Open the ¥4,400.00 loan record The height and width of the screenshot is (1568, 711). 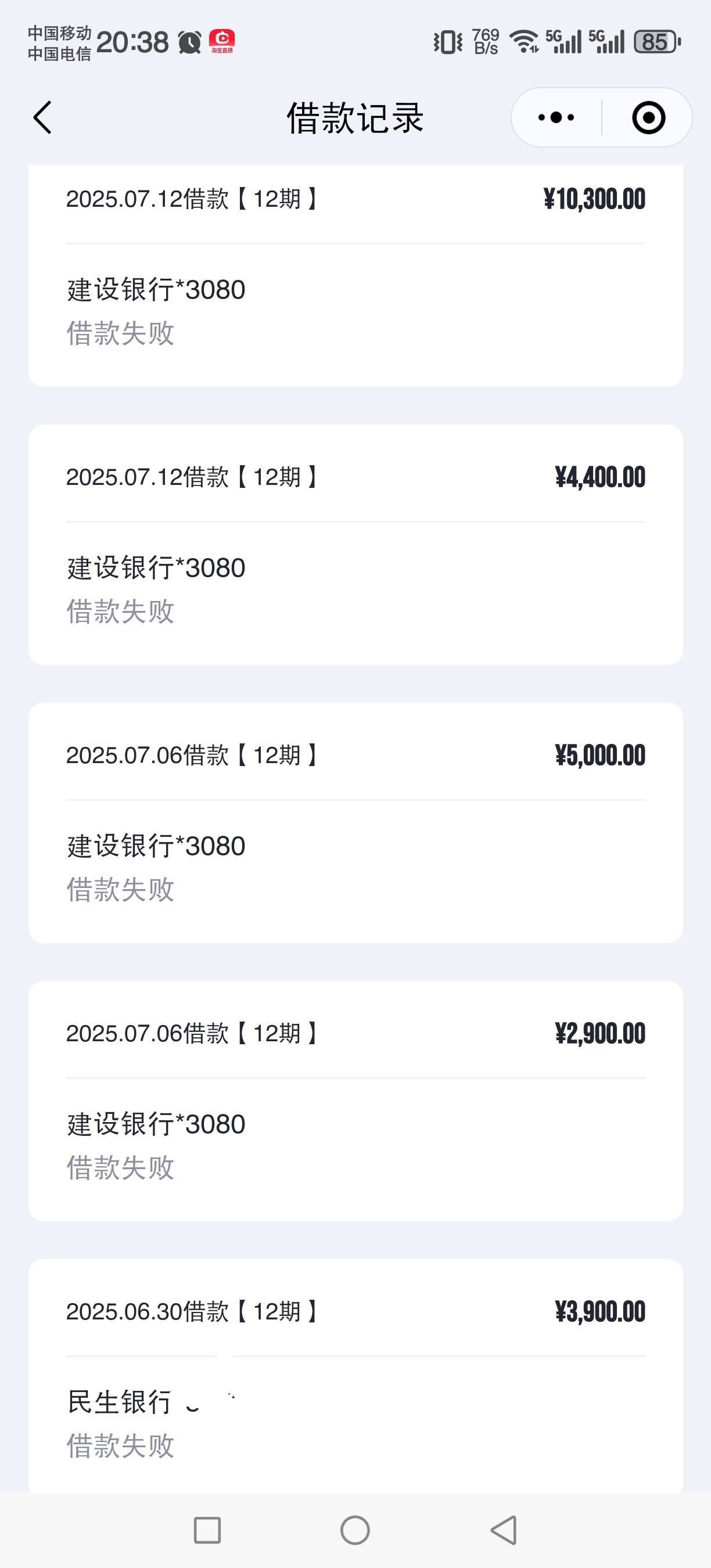point(355,545)
